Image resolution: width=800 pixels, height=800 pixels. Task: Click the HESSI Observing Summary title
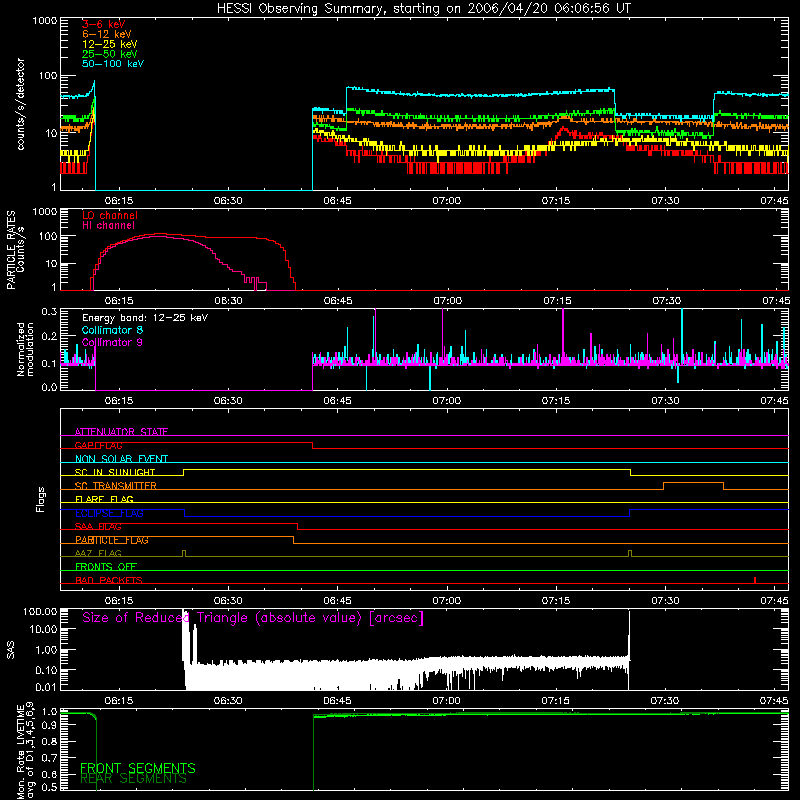pyautogui.click(x=424, y=9)
